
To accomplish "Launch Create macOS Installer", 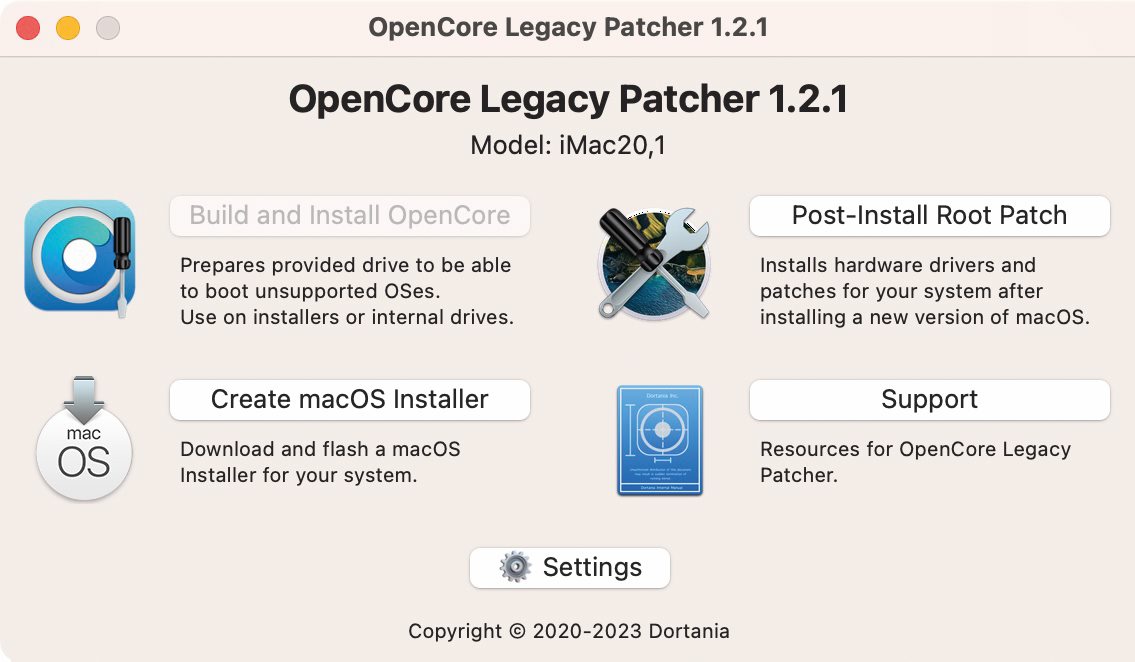I will (x=350, y=399).
